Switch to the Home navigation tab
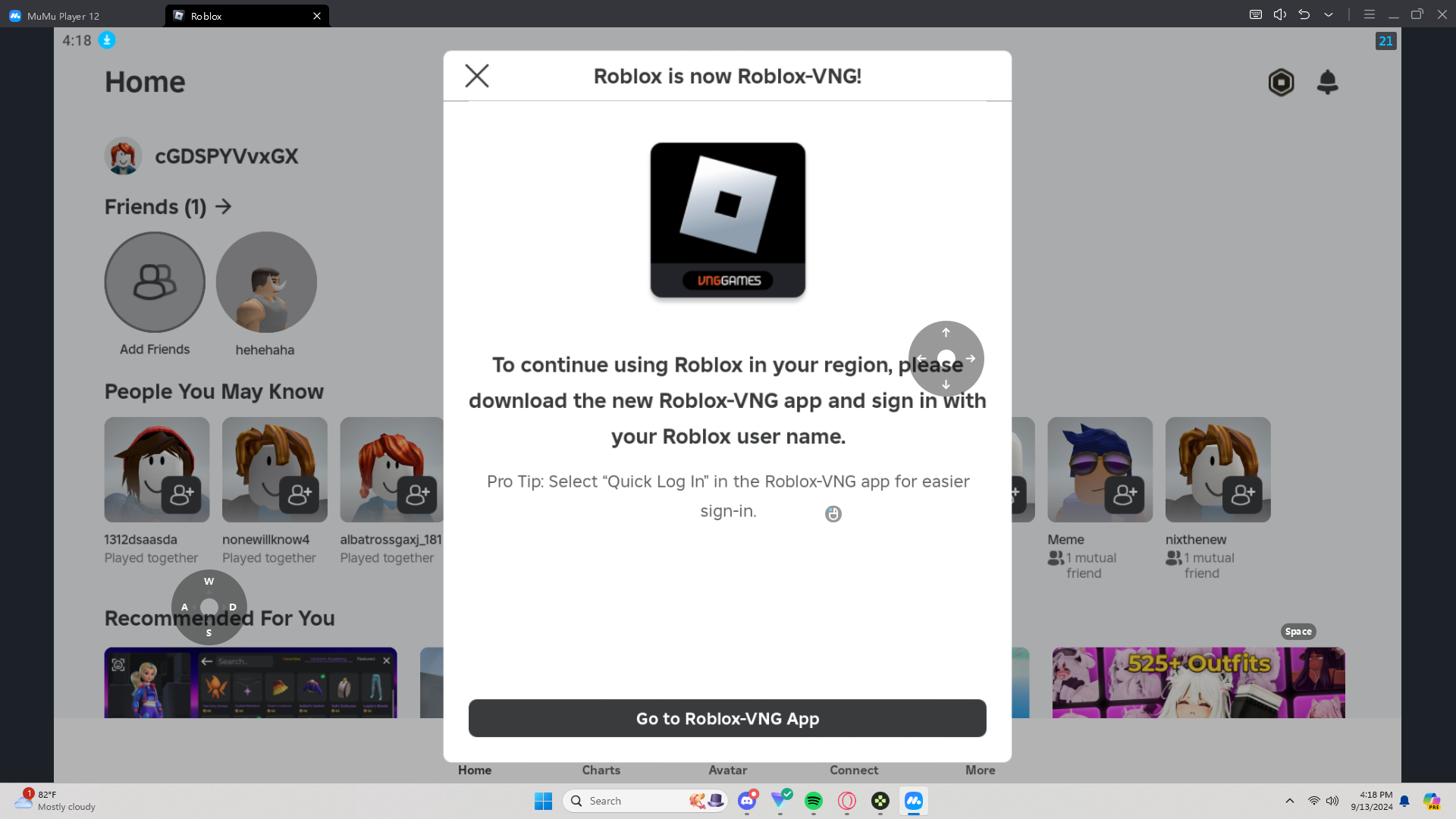 [475, 770]
